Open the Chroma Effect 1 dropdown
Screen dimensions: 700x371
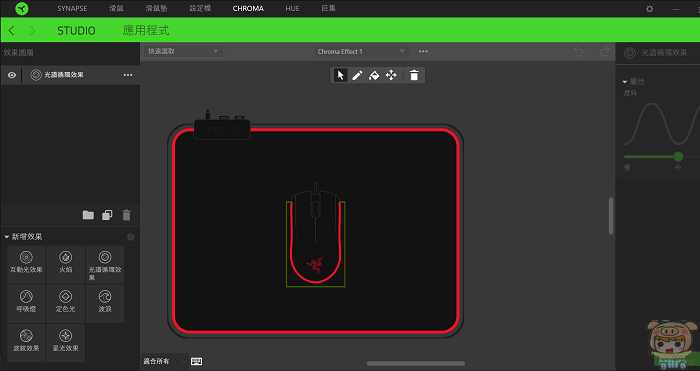361,51
